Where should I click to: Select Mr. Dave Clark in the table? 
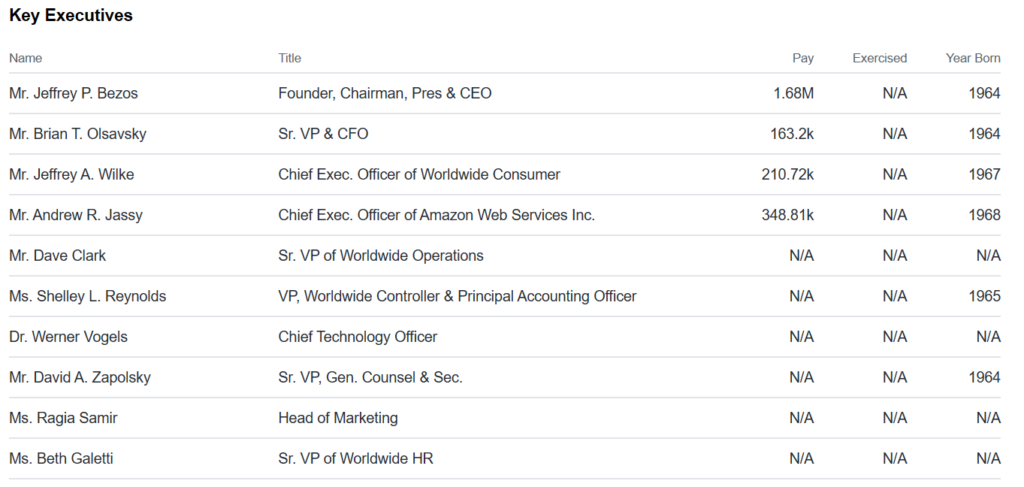point(57,255)
